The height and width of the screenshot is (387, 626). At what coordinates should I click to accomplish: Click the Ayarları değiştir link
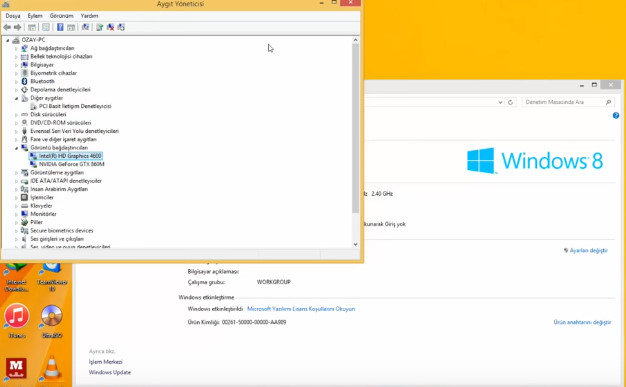point(588,250)
